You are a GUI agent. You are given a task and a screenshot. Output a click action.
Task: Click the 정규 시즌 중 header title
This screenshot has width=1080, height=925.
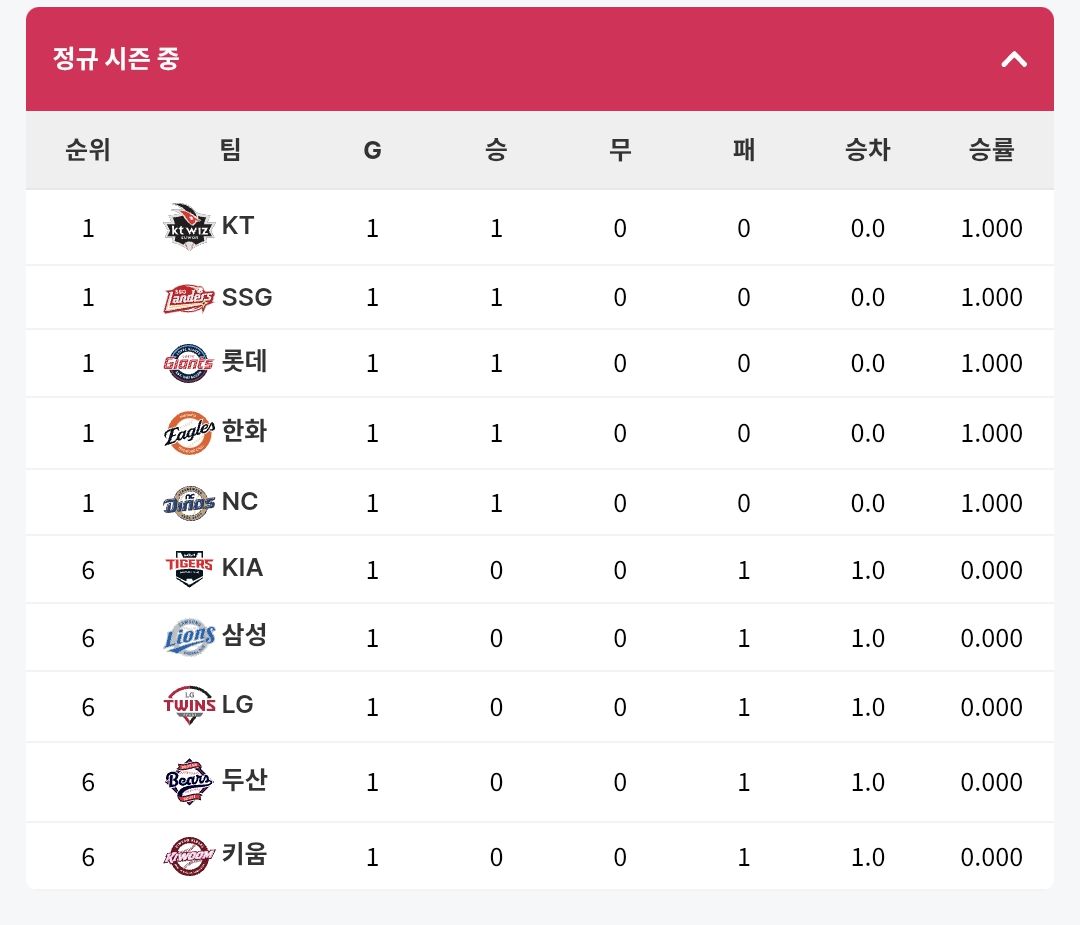point(116,59)
